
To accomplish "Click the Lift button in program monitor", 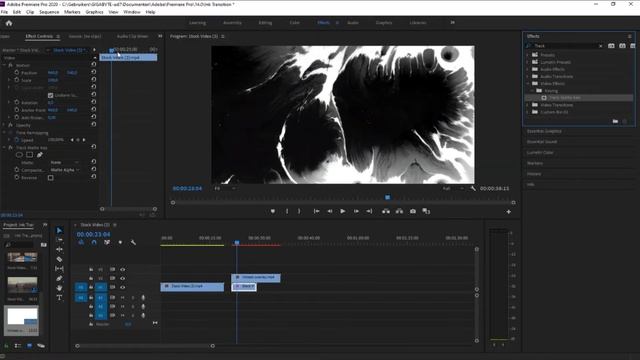I will pos(385,211).
